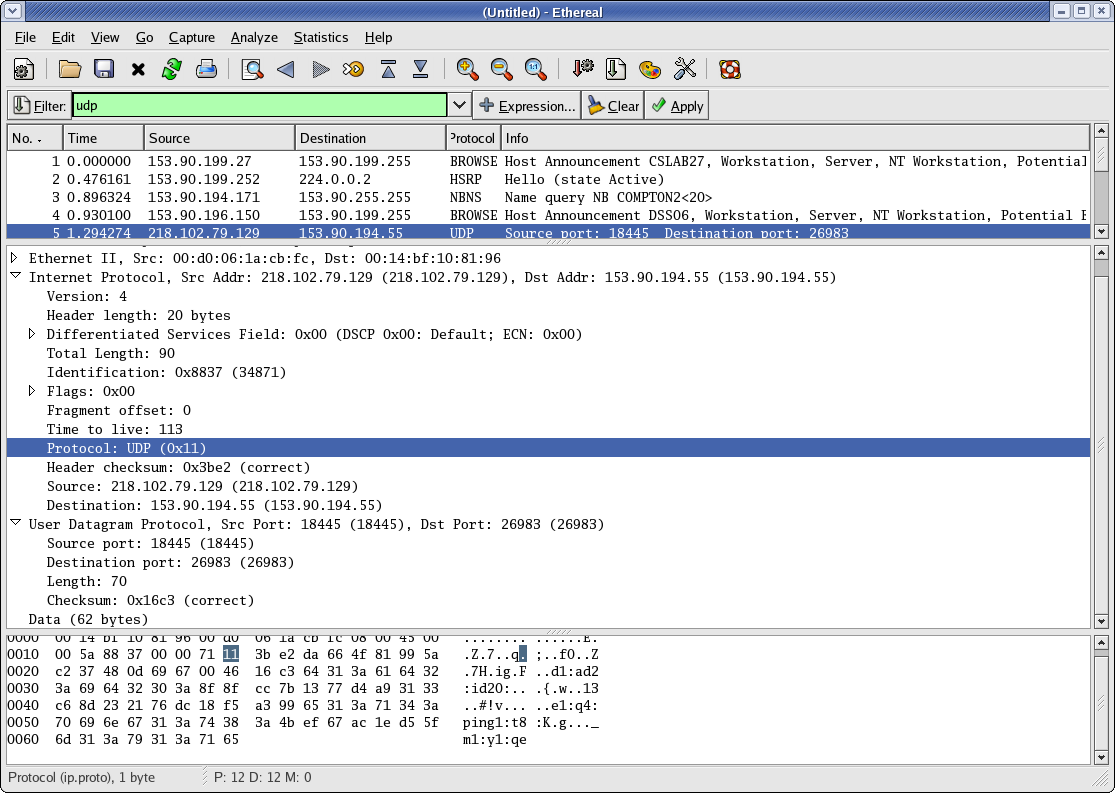Zoom out on packet text
This screenshot has height=793, width=1115.
click(501, 69)
